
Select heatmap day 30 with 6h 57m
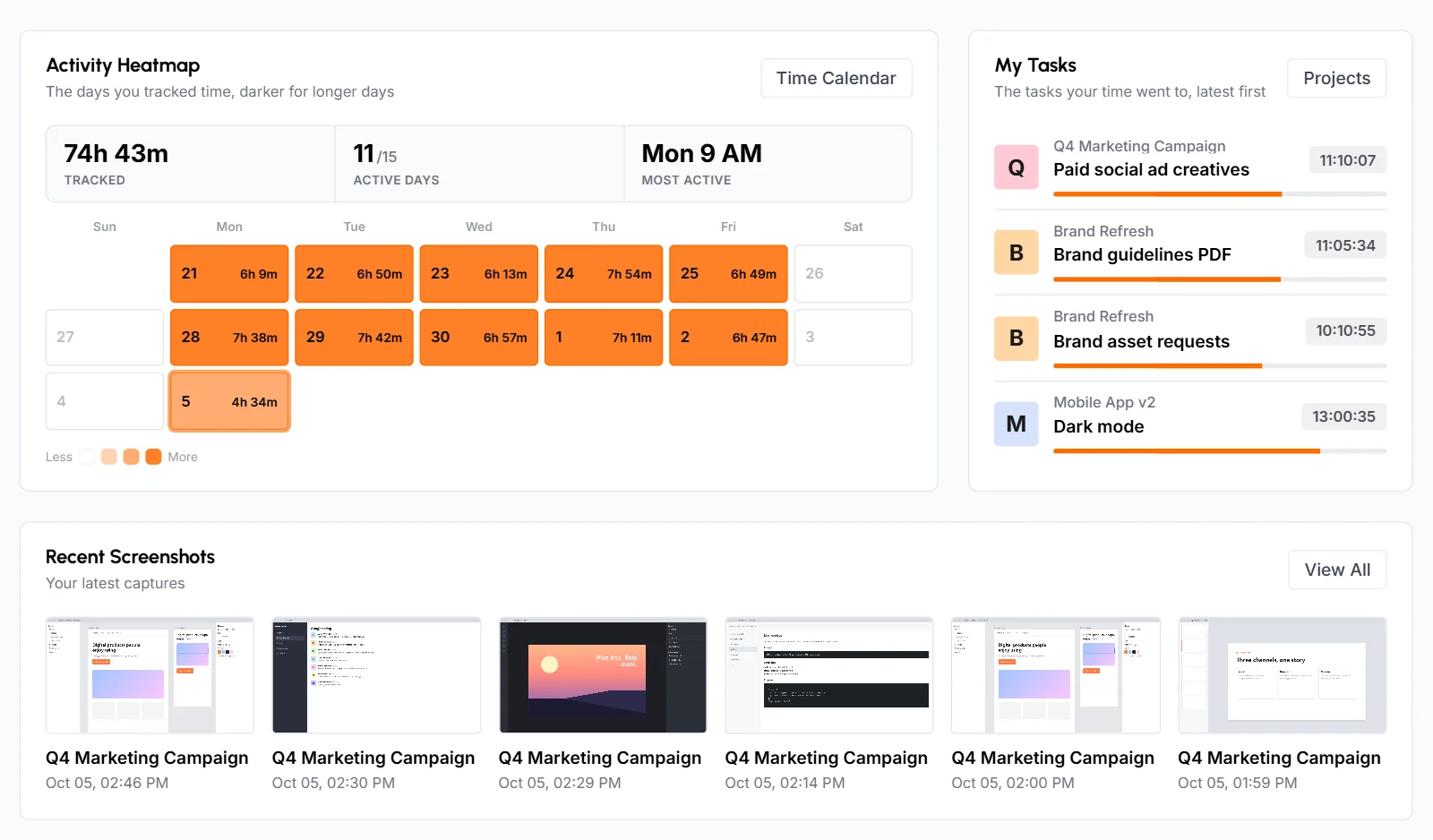point(479,338)
